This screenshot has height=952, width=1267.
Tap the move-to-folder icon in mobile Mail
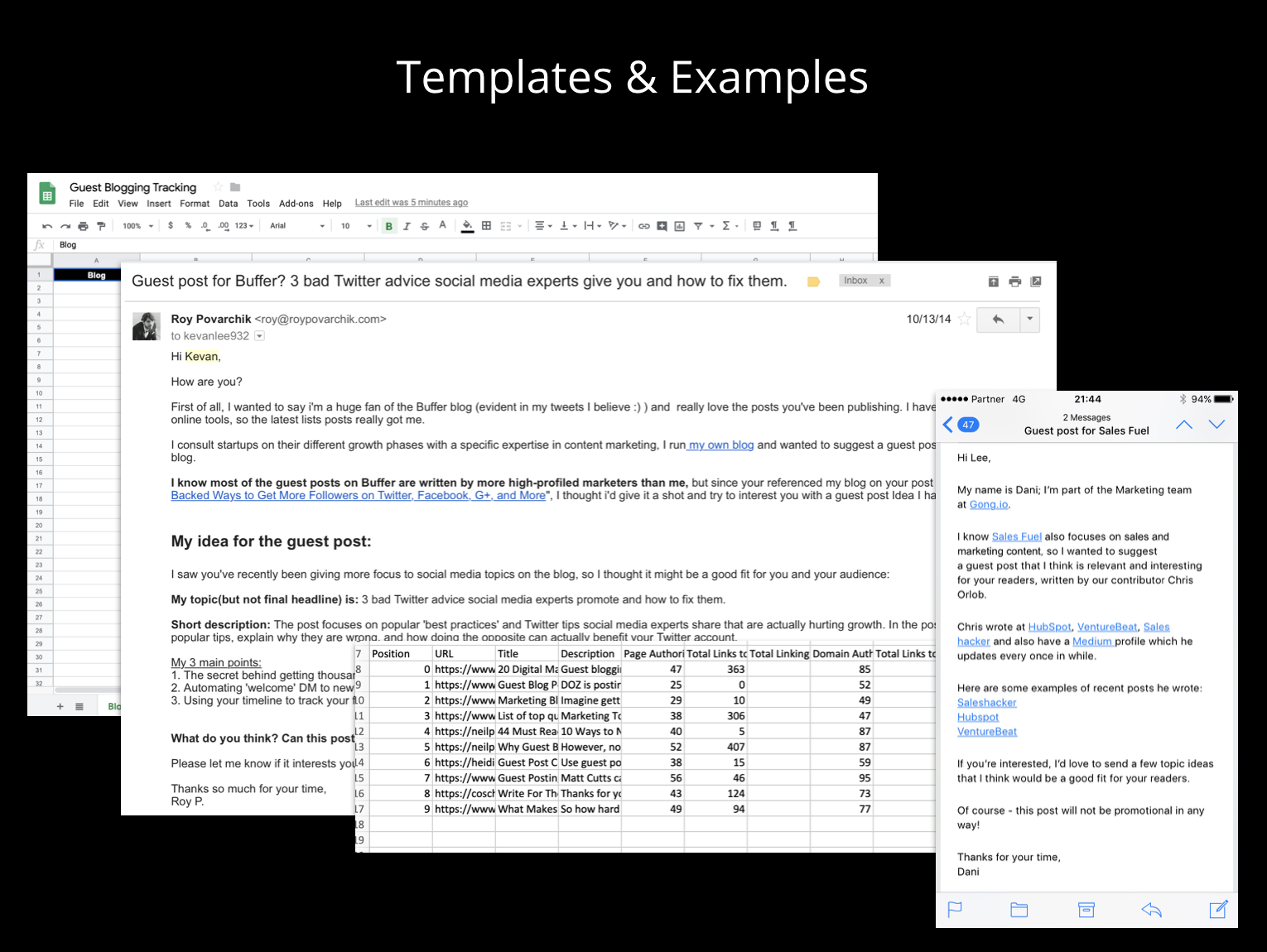click(1019, 910)
